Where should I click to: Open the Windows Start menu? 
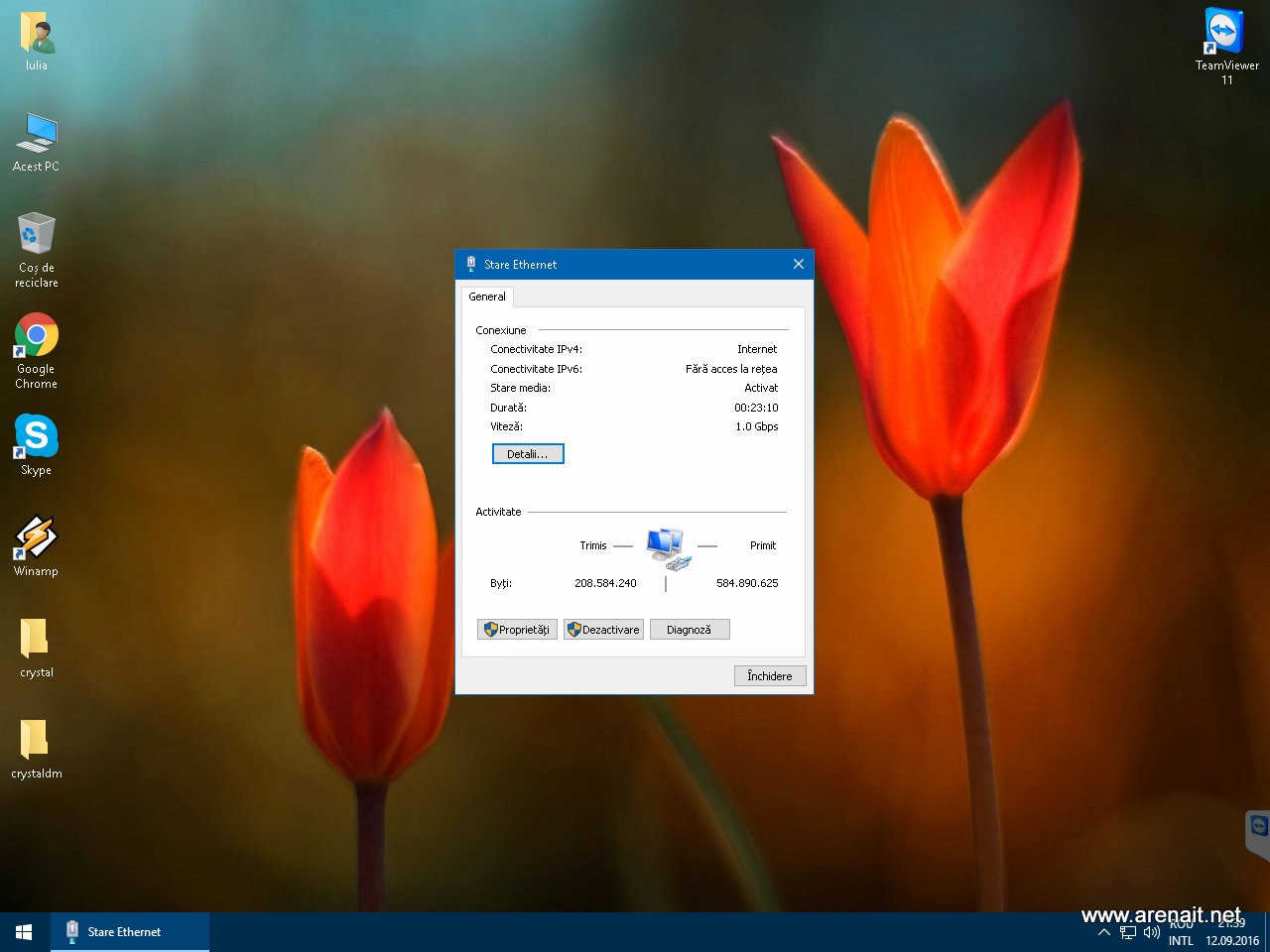[24, 932]
